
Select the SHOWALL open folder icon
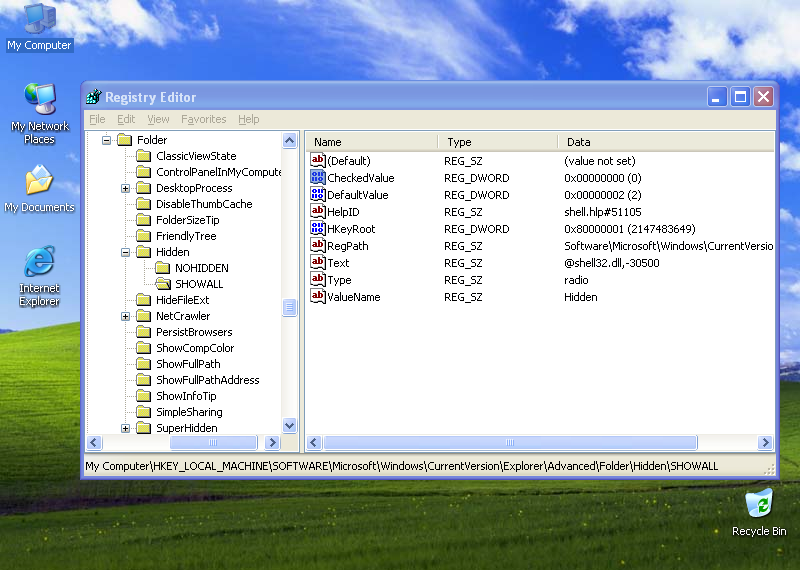coord(163,284)
